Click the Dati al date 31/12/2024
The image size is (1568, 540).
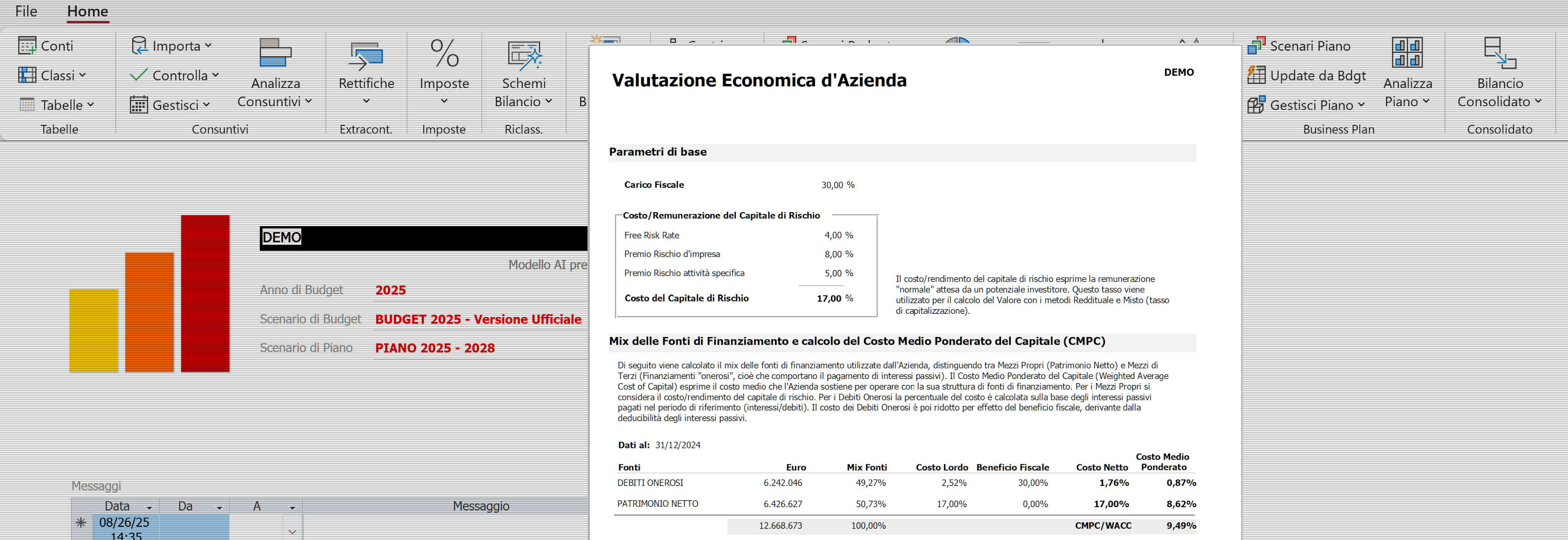(x=677, y=445)
